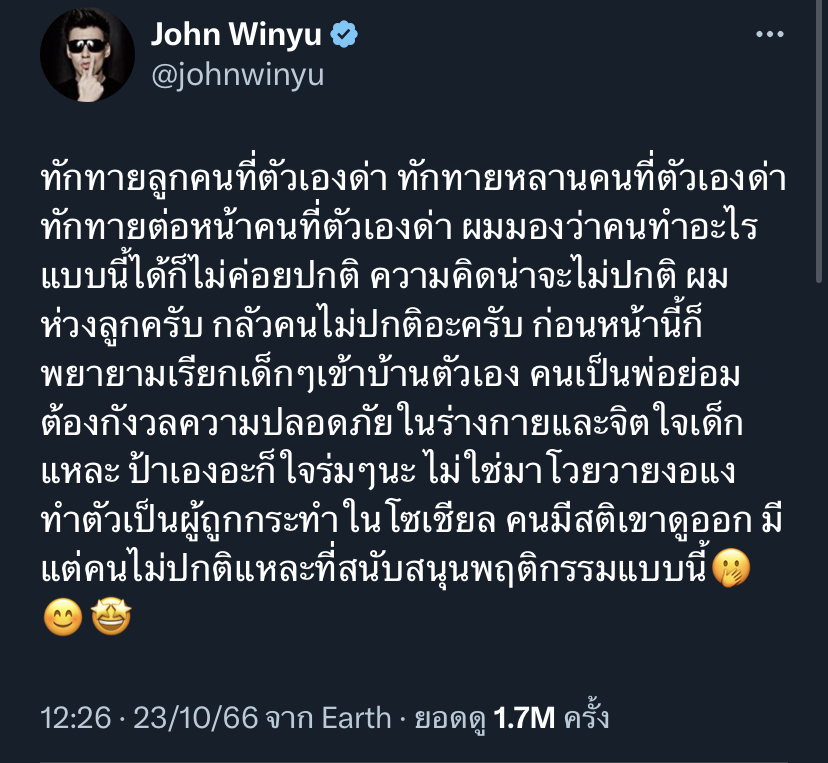The image size is (828, 763).
Task: Open the 12:26 timestamp link
Action: tap(76, 718)
